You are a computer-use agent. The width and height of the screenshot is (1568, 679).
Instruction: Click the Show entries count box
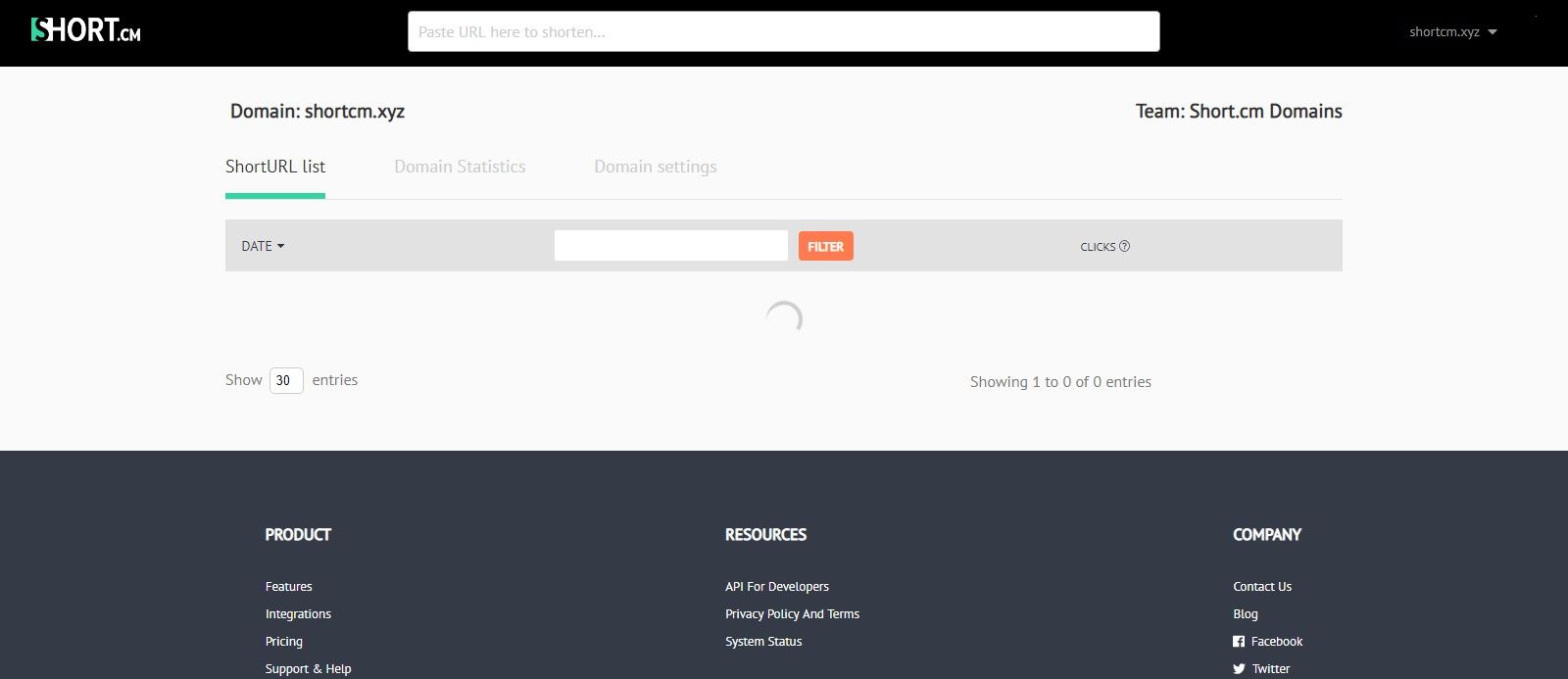286,380
